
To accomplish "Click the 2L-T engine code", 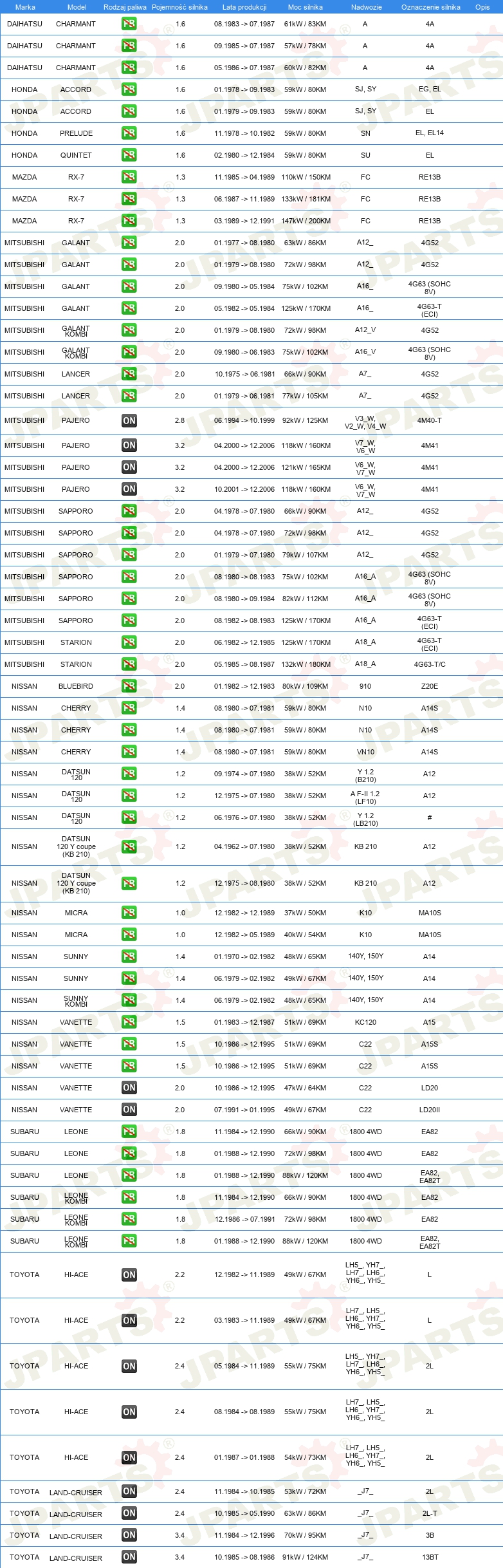I will tap(430, 1513).
